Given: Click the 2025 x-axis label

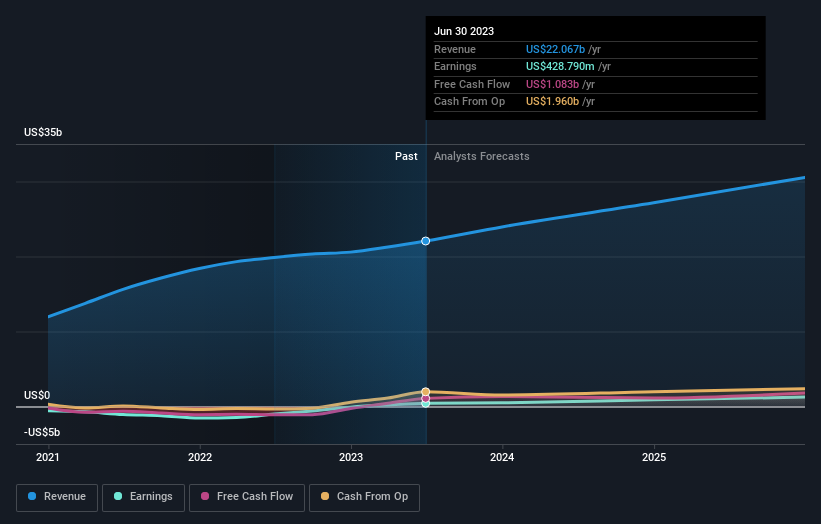Looking at the screenshot, I should 654,457.
